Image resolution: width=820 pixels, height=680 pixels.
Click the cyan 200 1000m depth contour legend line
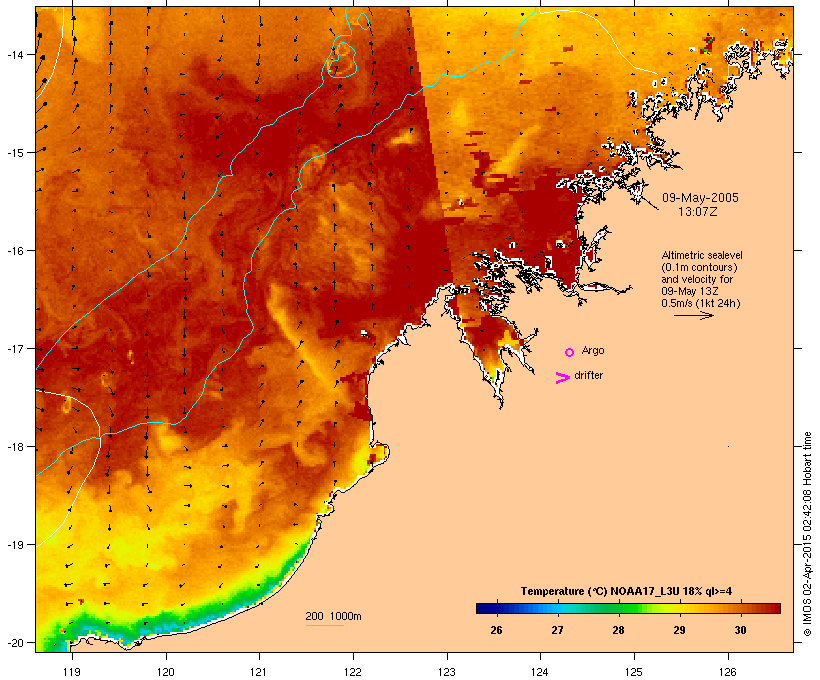pyautogui.click(x=324, y=625)
